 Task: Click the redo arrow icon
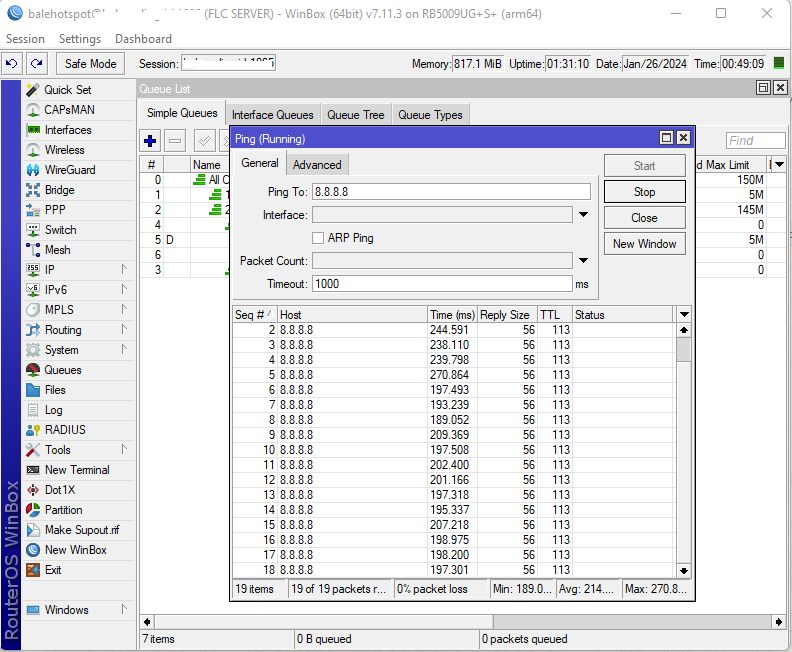pyautogui.click(x=36, y=64)
